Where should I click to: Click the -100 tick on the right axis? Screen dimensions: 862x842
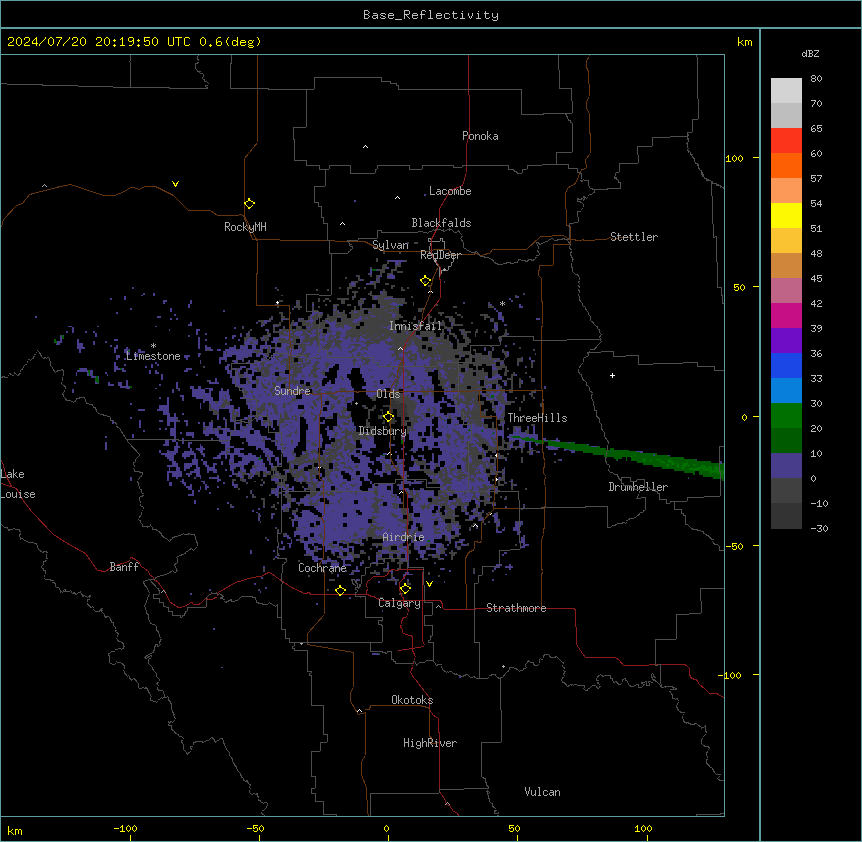[x=731, y=675]
